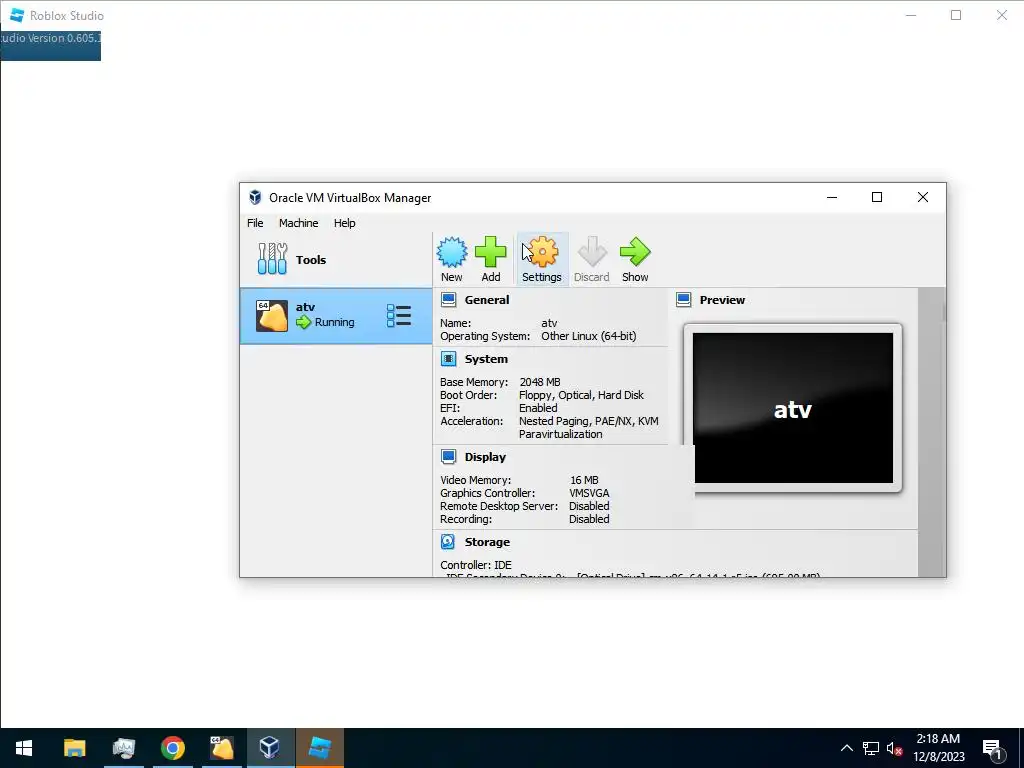Open the Help menu in VirtualBox
This screenshot has height=768, width=1024.
(x=345, y=223)
